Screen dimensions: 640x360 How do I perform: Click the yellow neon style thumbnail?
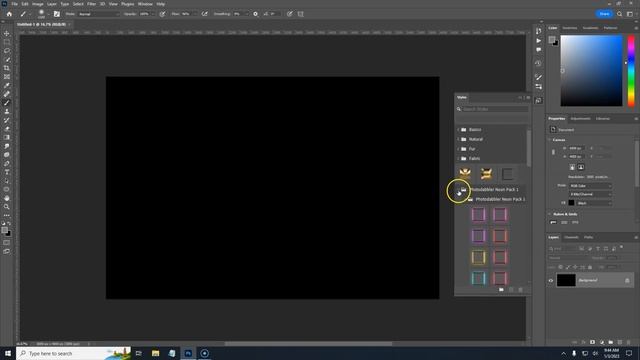(x=478, y=257)
